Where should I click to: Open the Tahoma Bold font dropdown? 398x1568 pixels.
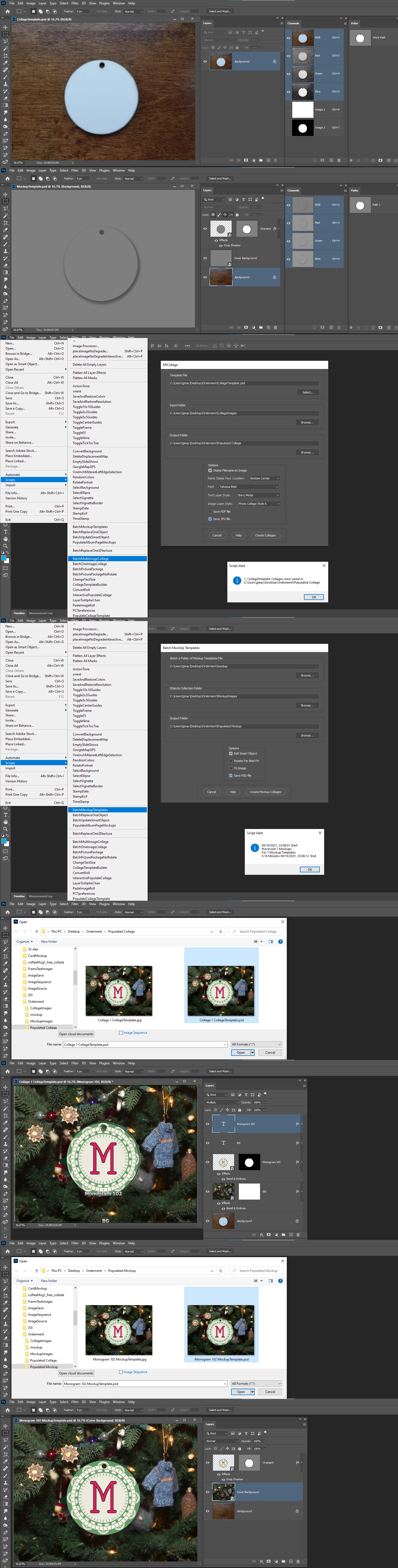point(248,487)
